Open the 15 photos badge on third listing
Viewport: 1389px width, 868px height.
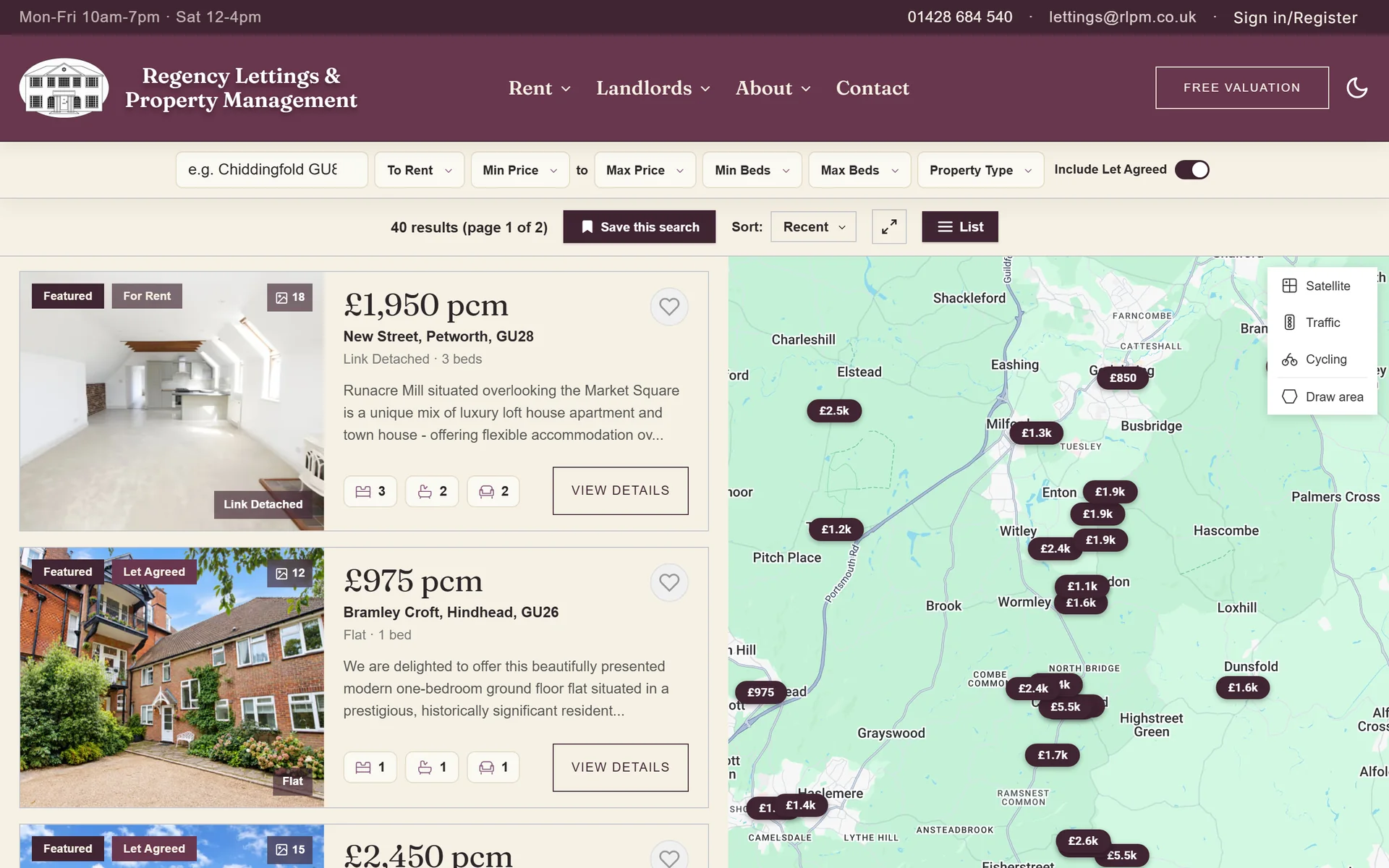pos(290,849)
